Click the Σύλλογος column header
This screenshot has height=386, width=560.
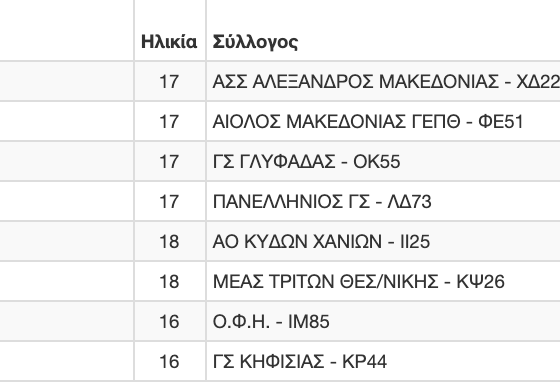coord(255,42)
